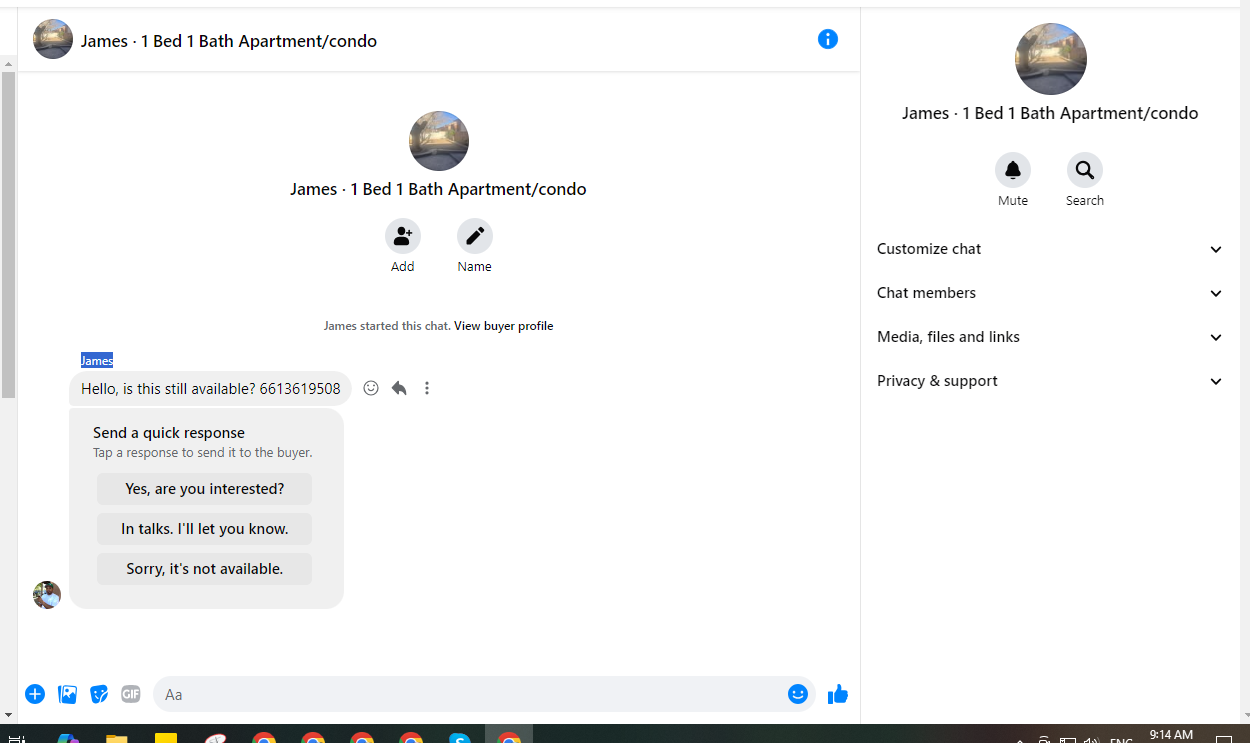Click the left scrollbar down arrow
This screenshot has height=743, width=1250.
tap(8, 716)
